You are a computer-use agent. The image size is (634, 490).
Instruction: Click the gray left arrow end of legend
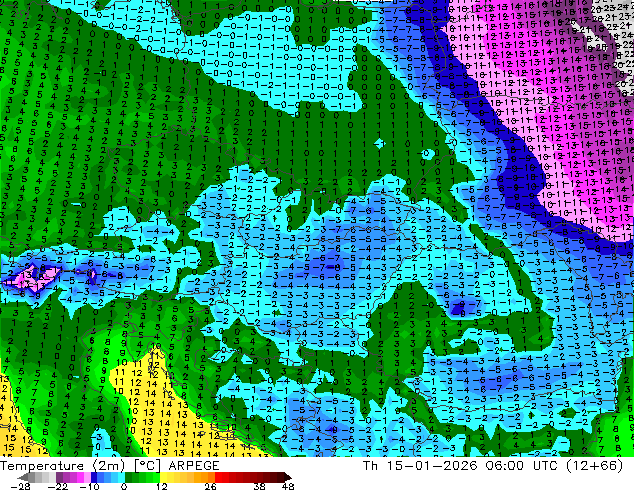tap(23, 477)
